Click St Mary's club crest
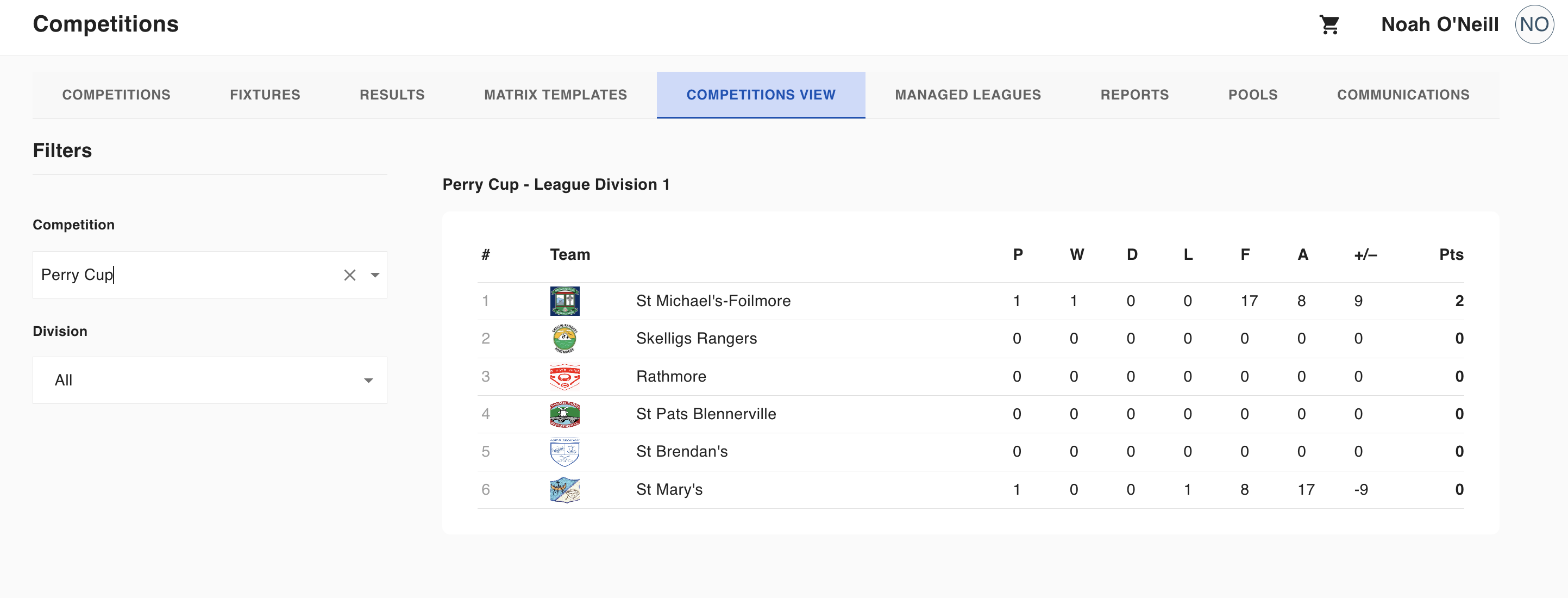This screenshot has height=598, width=1568. pyautogui.click(x=565, y=490)
